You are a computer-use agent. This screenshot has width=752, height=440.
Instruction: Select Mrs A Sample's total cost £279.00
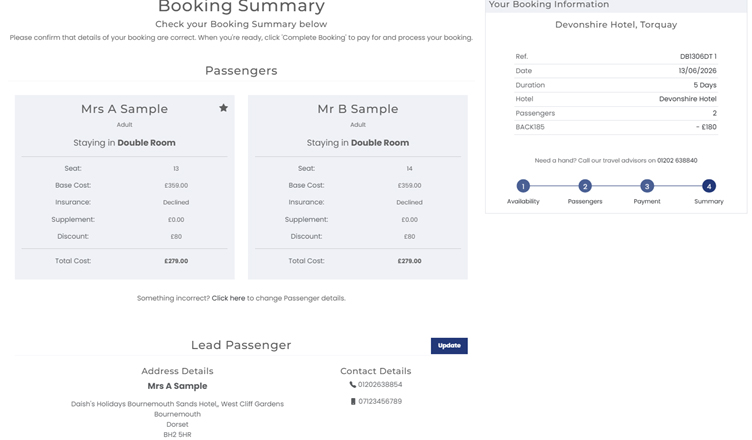coord(176,261)
